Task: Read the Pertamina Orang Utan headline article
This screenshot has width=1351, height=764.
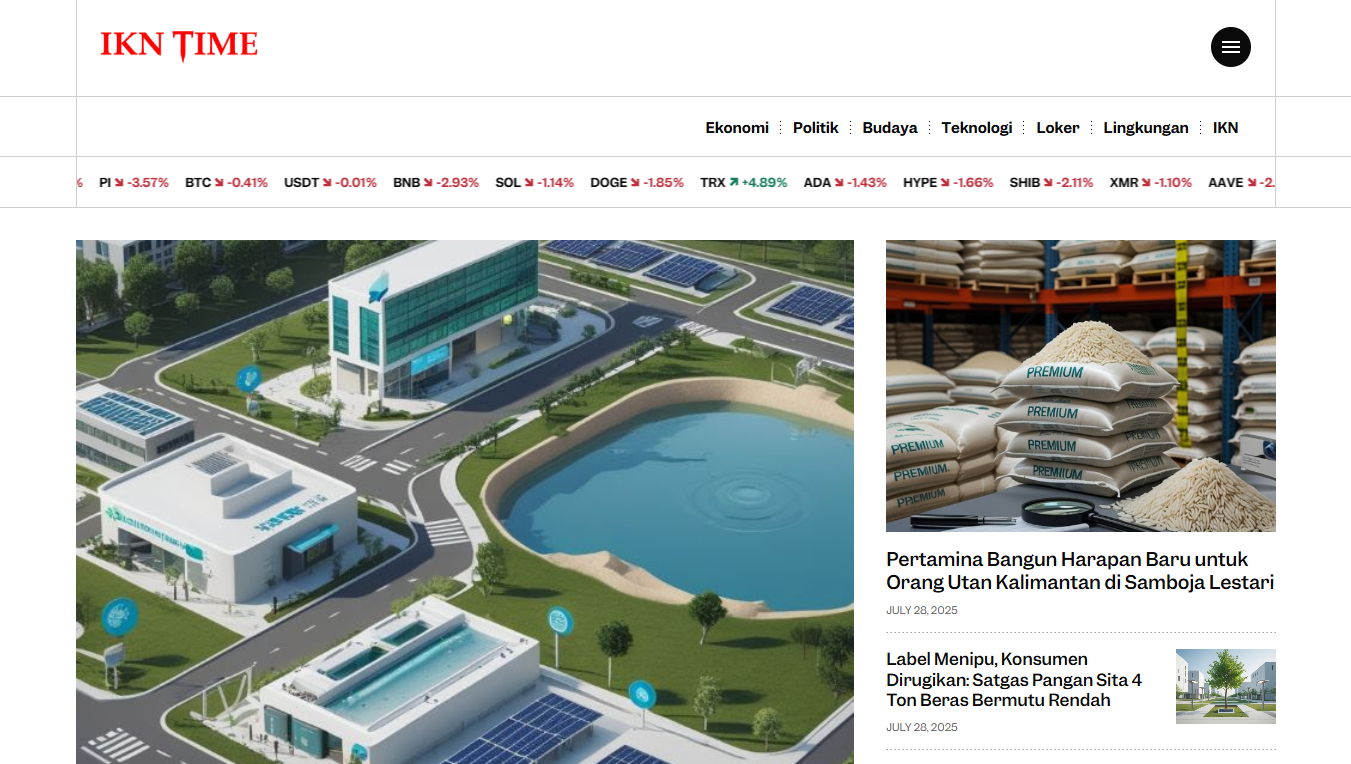Action: click(1080, 570)
